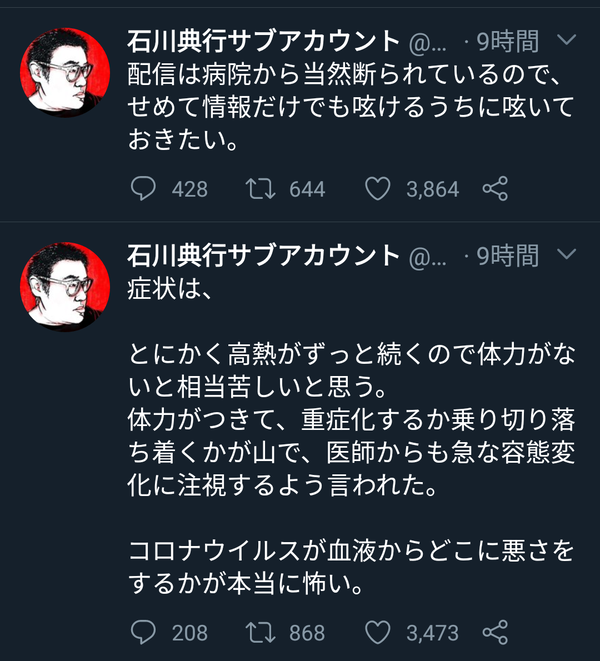Viewport: 600px width, 661px height.
Task: Like the second tweet with 3,473 likes
Action: 377,632
